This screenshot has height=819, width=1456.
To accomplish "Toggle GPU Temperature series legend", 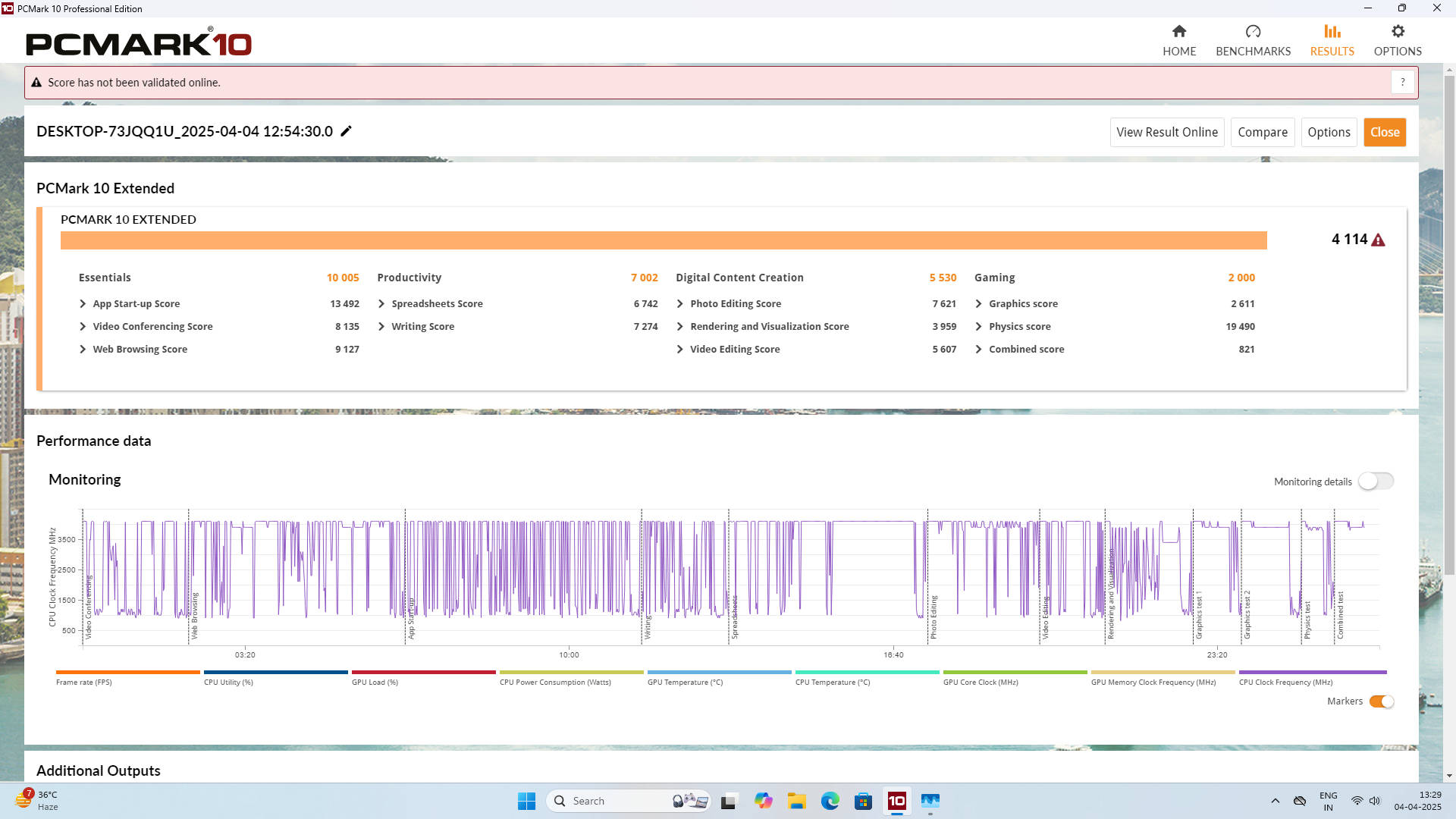I will click(719, 677).
